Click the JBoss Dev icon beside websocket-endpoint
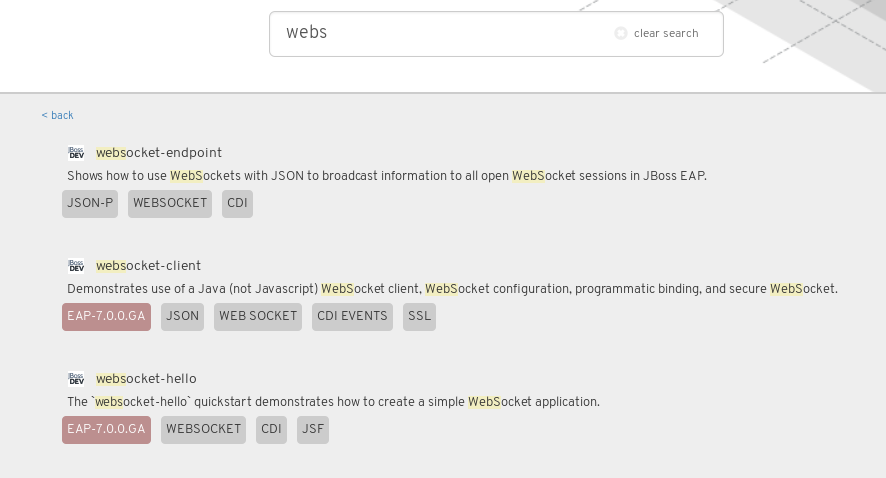 (x=76, y=153)
